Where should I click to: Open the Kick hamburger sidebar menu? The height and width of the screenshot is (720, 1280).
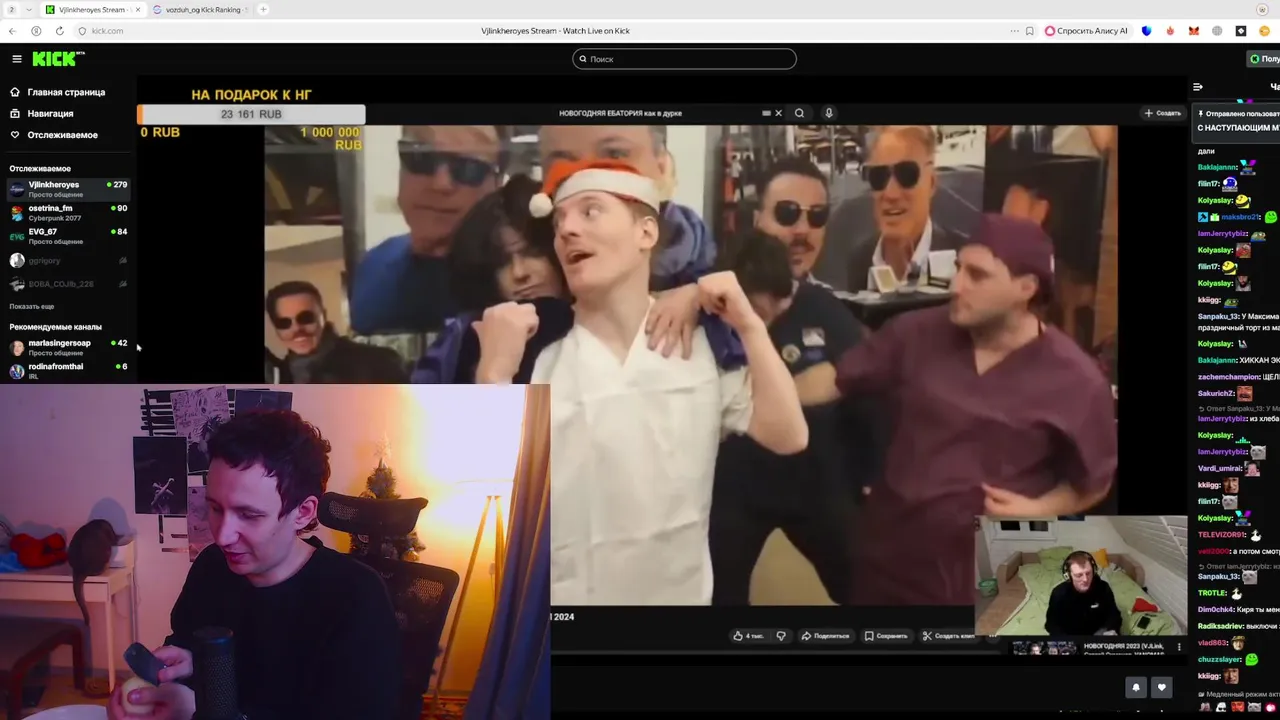pyautogui.click(x=16, y=59)
